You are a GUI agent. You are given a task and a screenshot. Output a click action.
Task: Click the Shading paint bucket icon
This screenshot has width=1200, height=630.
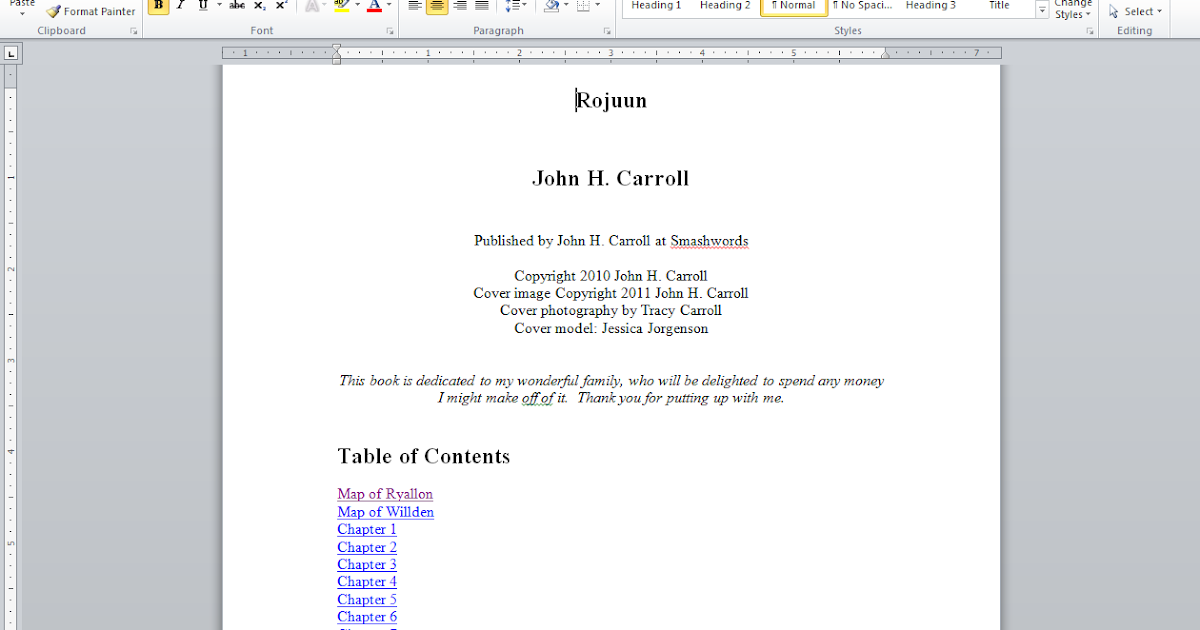(x=551, y=6)
